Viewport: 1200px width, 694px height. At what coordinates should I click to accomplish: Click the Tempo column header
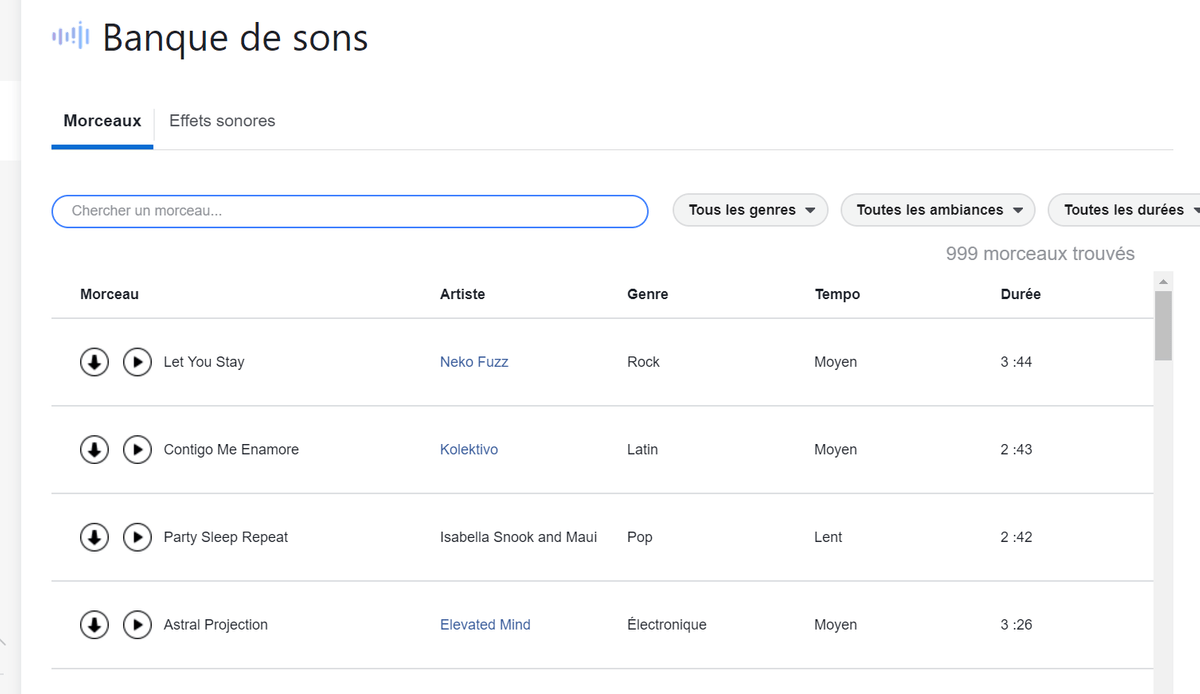pyautogui.click(x=838, y=294)
